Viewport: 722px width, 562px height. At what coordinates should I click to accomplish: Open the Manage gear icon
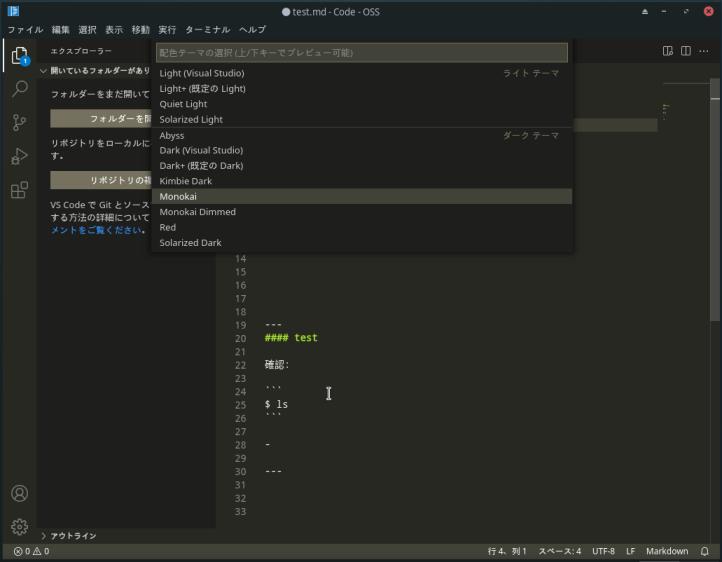tap(19, 527)
